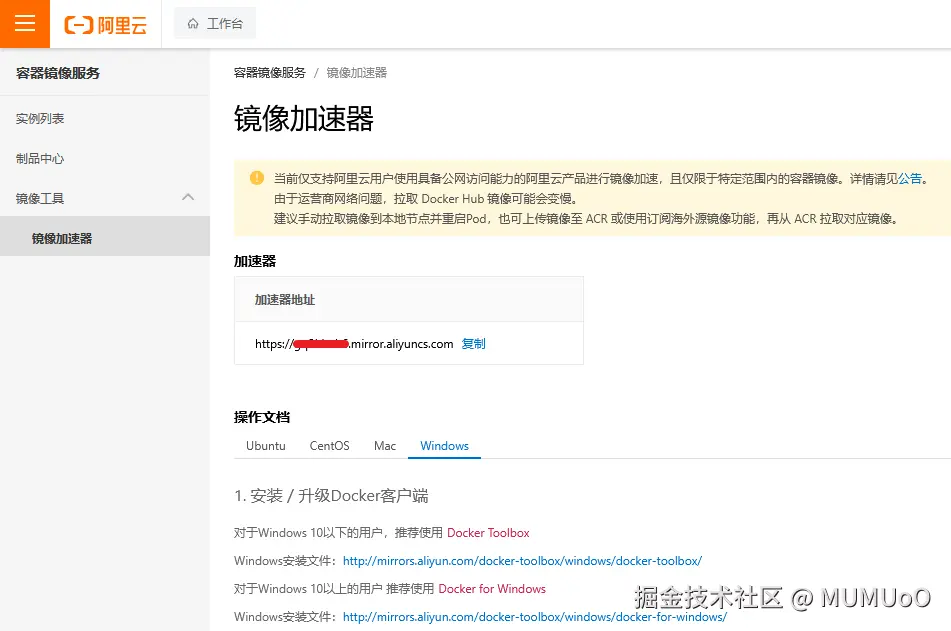951x631 pixels.
Task: Select 实例列表 in the sidebar
Action: [x=40, y=118]
